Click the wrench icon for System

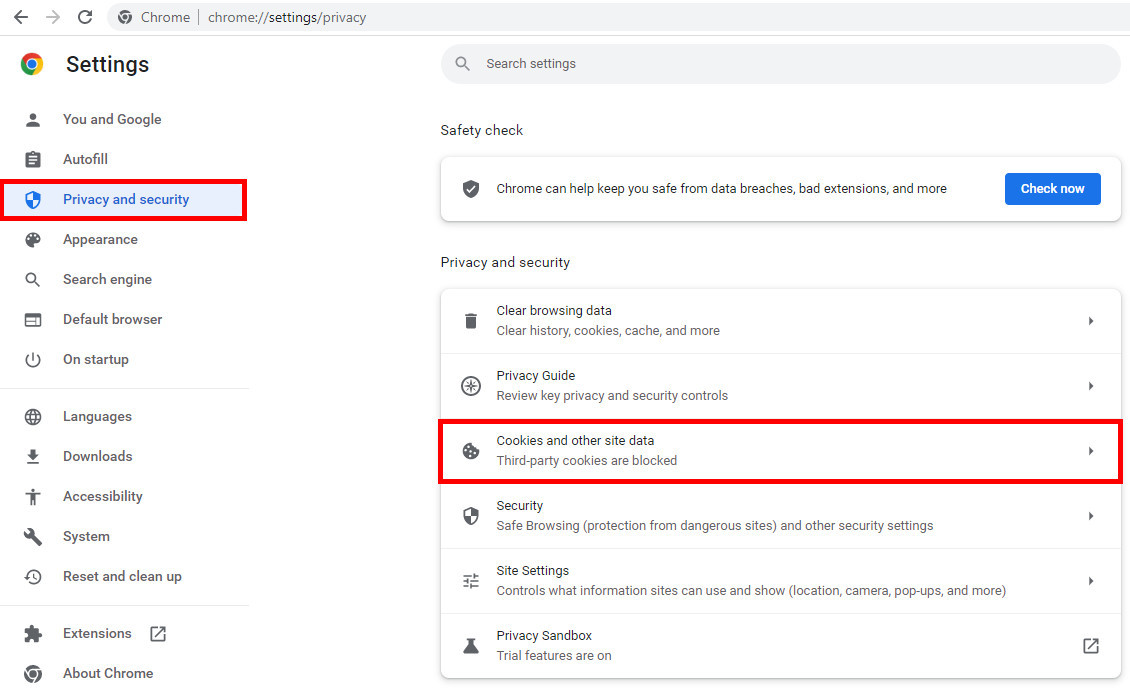point(32,536)
